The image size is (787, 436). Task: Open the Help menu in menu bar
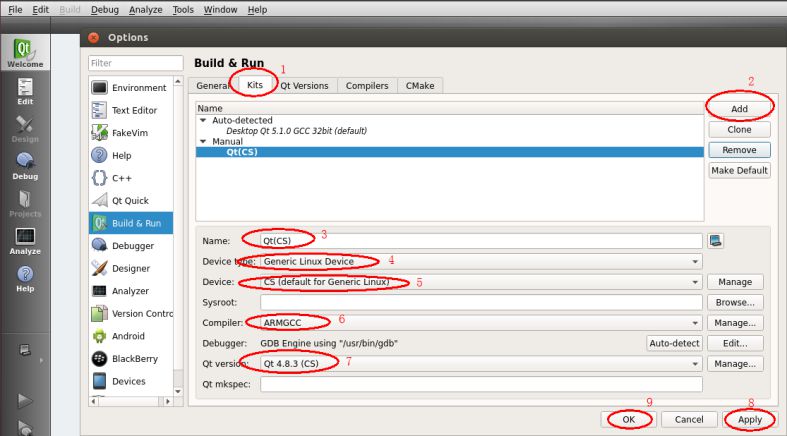[257, 10]
